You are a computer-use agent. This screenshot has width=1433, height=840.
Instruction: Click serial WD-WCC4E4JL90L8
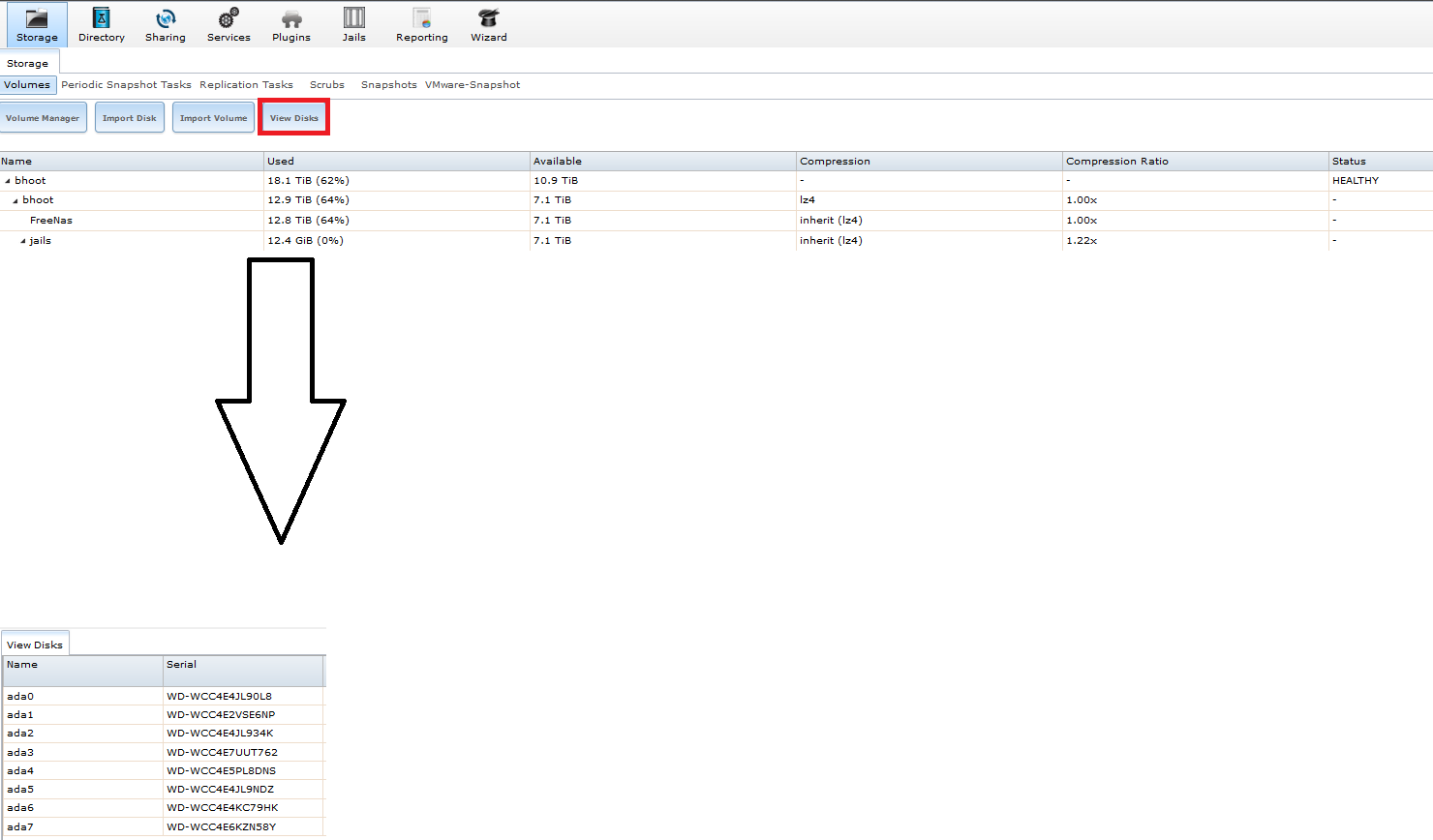coord(219,697)
